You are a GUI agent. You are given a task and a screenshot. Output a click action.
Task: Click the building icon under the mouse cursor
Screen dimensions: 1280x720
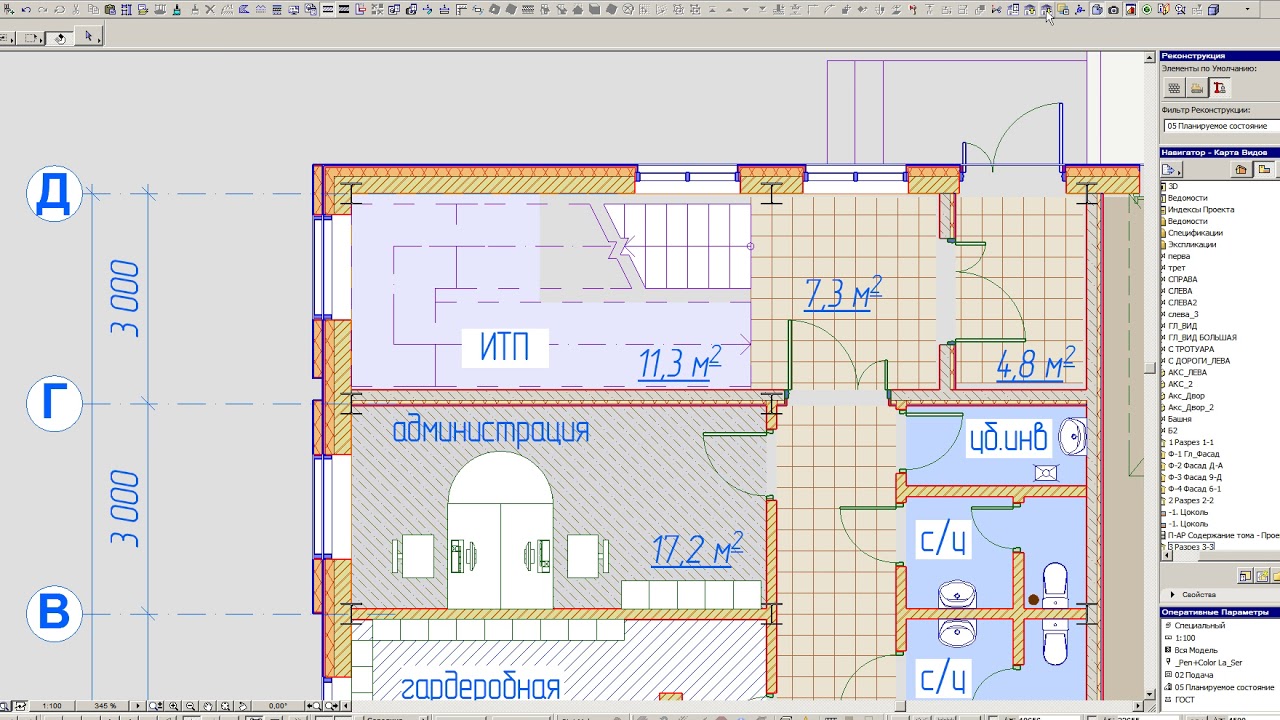[x=1046, y=10]
